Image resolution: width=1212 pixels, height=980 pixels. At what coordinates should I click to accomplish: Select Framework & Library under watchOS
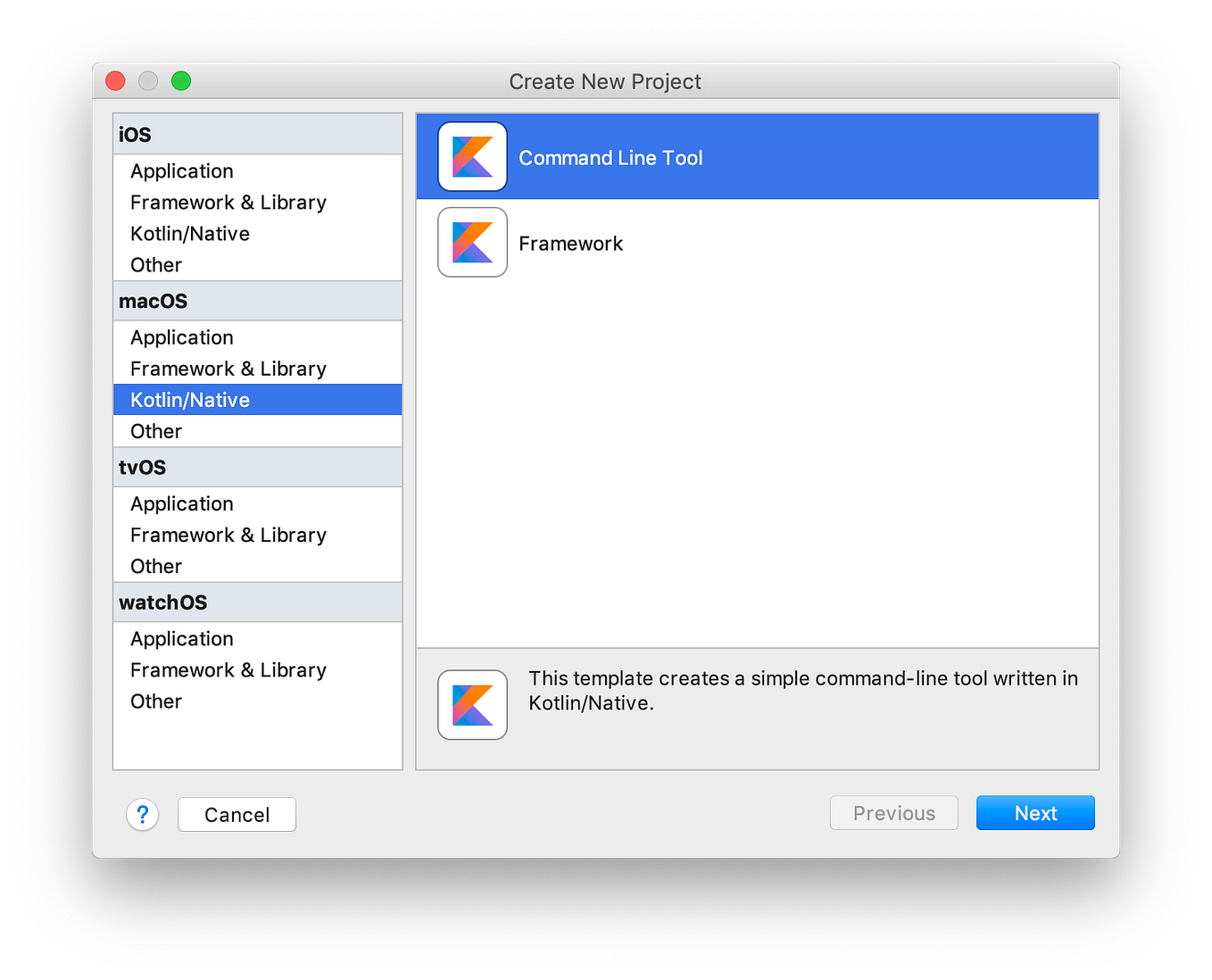click(228, 669)
